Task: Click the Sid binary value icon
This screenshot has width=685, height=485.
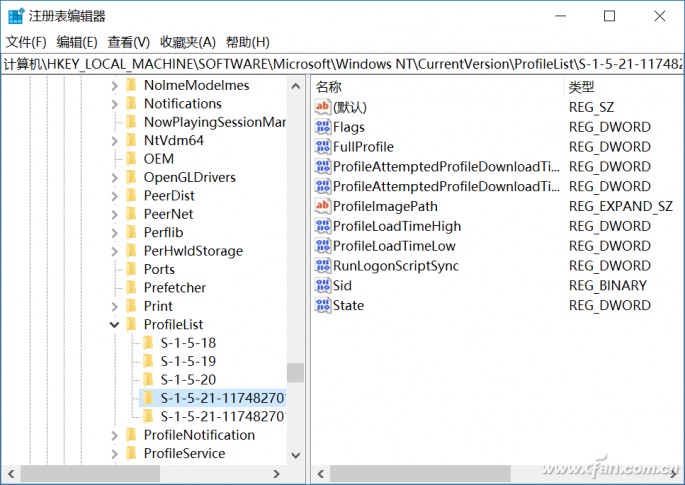Action: 322,286
